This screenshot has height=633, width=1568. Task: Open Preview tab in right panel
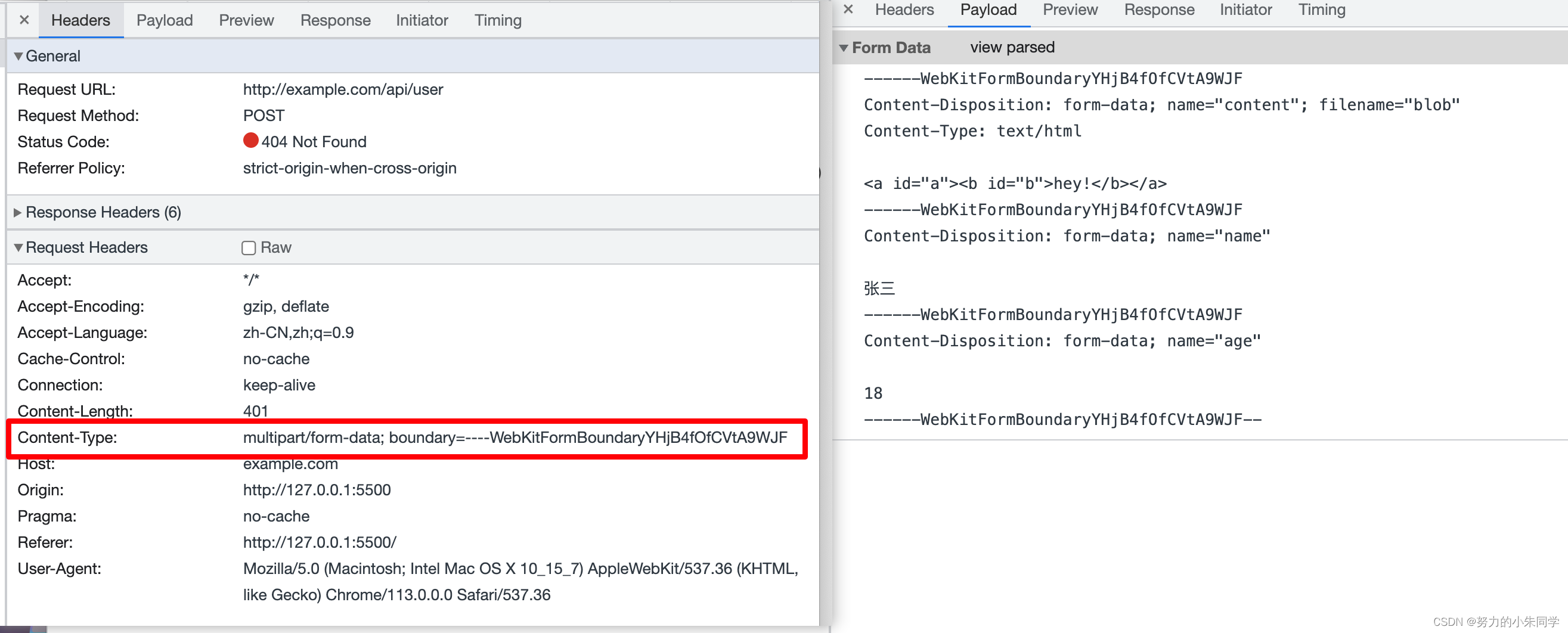tap(1070, 10)
